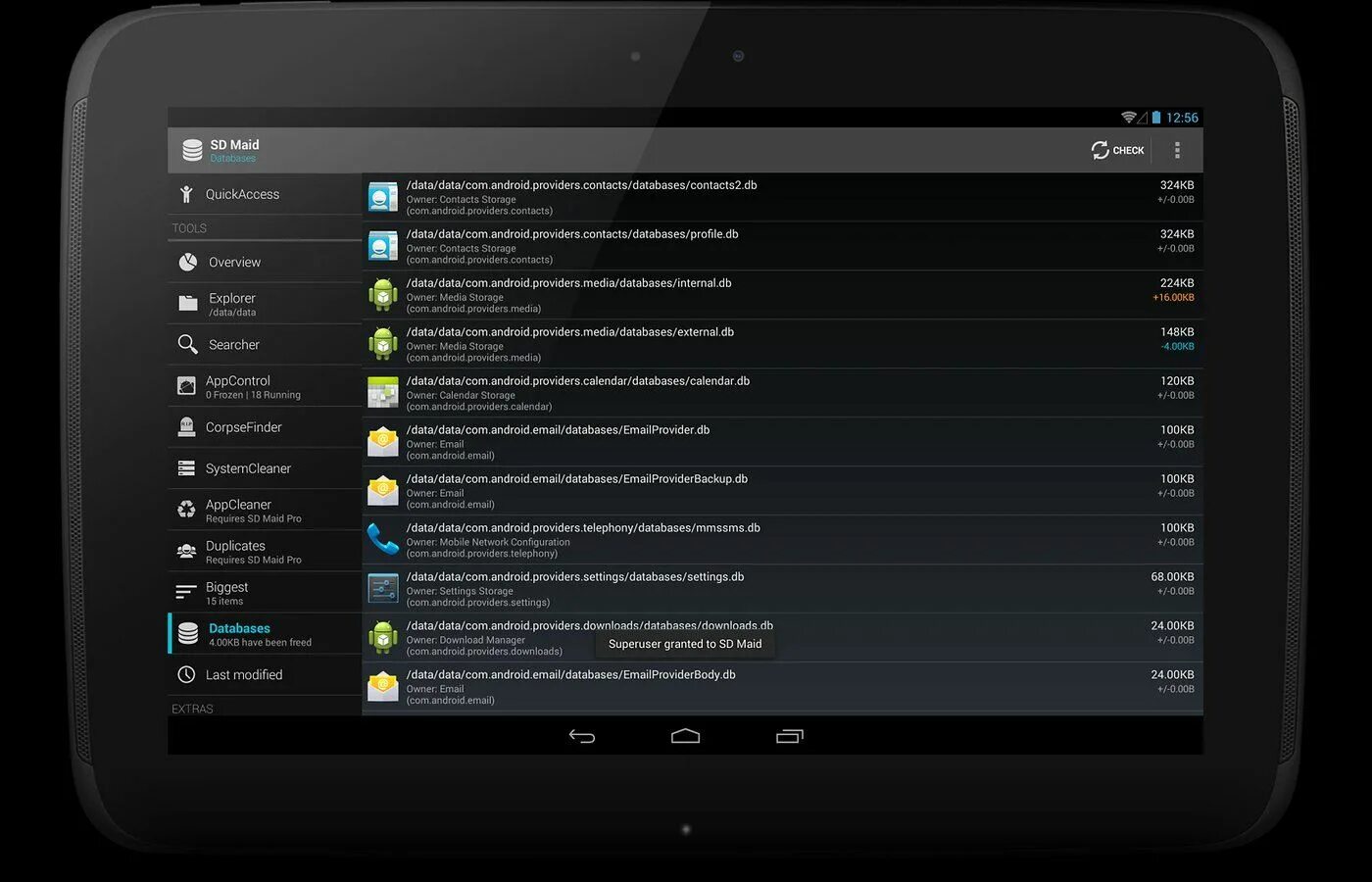This screenshot has height=882, width=1372.
Task: Tap the Android icon for external.db
Action: (x=383, y=344)
